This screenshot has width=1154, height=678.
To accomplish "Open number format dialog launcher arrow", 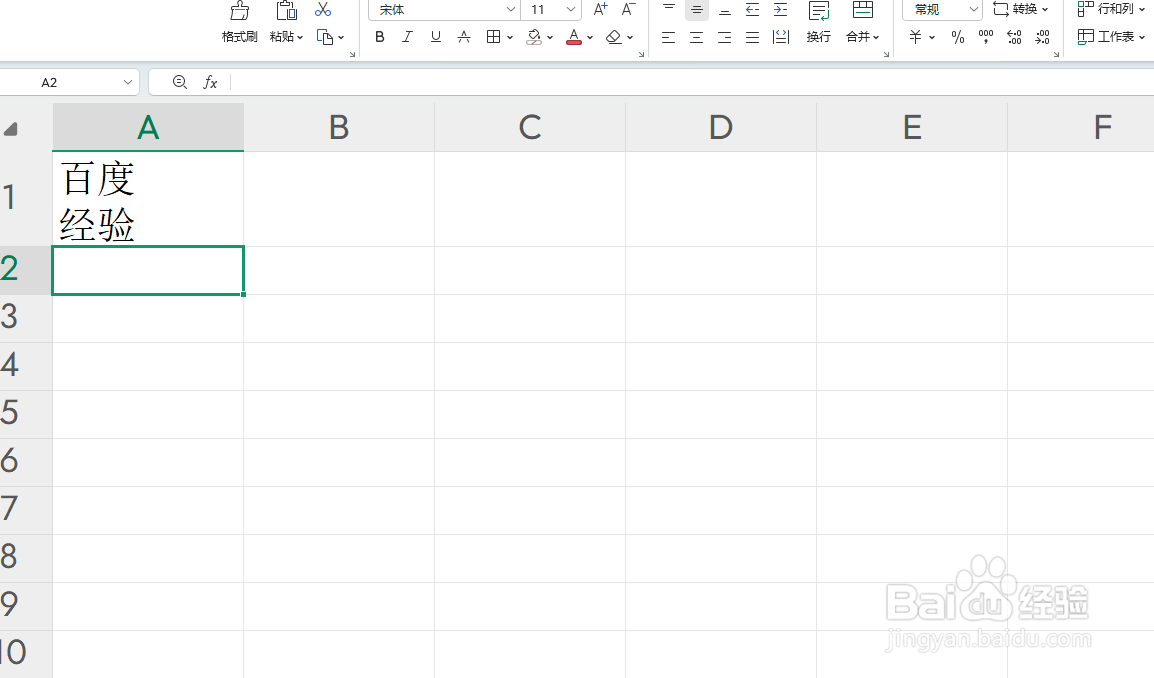I will (x=1056, y=54).
